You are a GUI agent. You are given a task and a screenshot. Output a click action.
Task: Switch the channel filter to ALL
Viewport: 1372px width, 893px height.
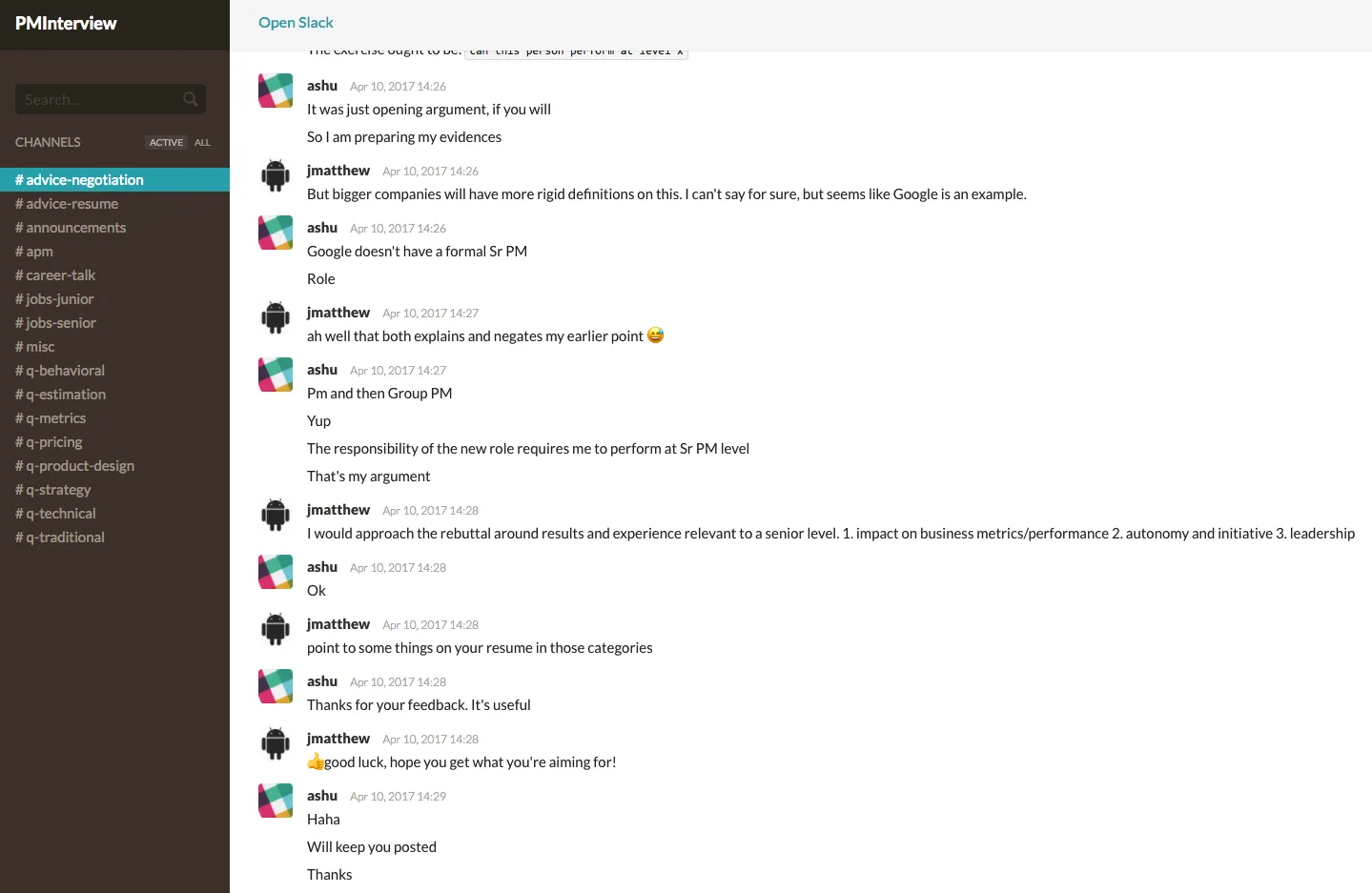202,142
